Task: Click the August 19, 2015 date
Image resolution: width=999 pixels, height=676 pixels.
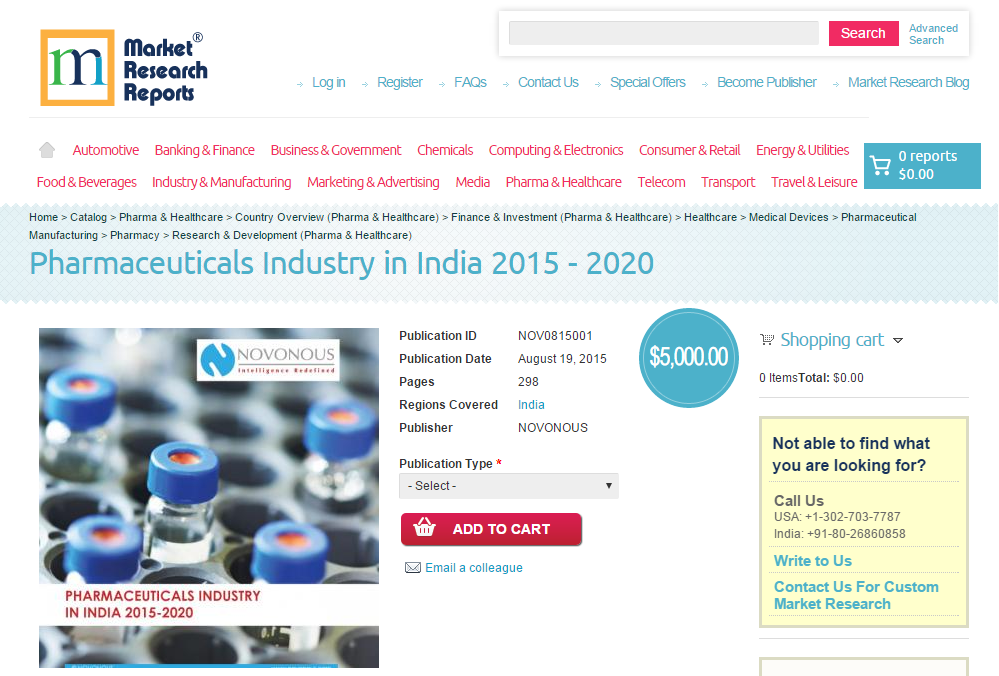Action: (562, 359)
